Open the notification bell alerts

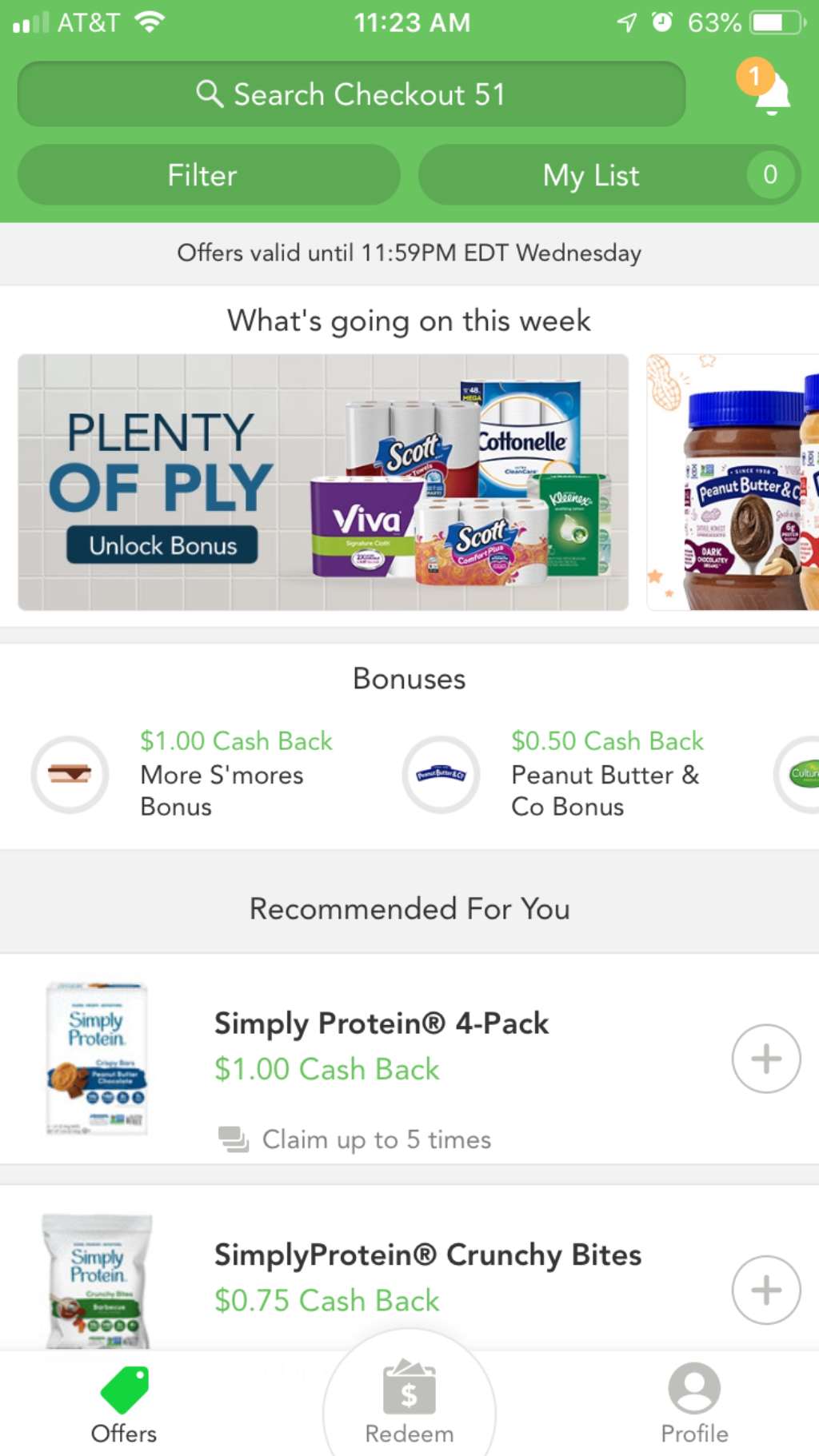(769, 91)
